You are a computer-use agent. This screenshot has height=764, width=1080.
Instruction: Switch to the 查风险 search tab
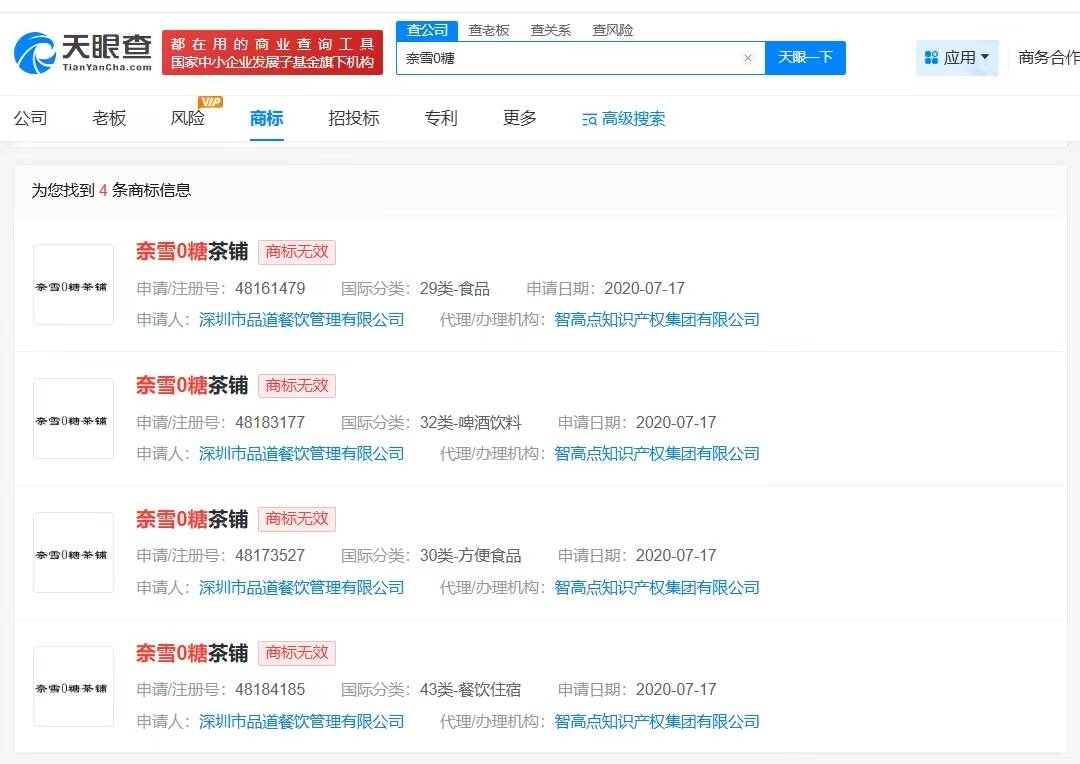(613, 29)
